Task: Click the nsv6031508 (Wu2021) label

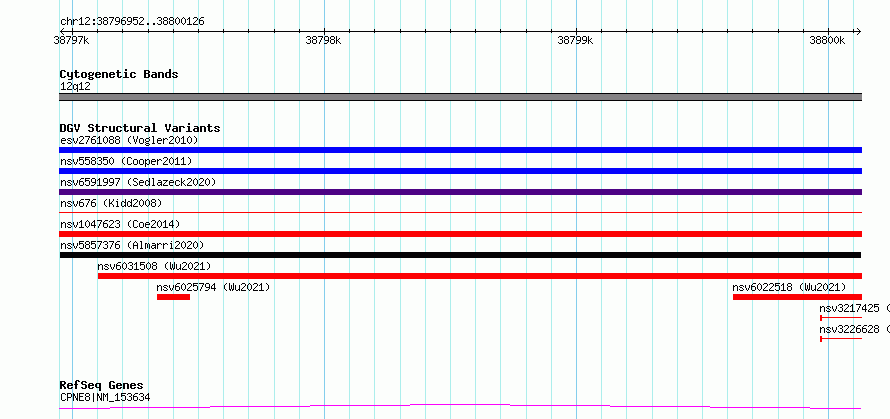Action: (x=154, y=266)
